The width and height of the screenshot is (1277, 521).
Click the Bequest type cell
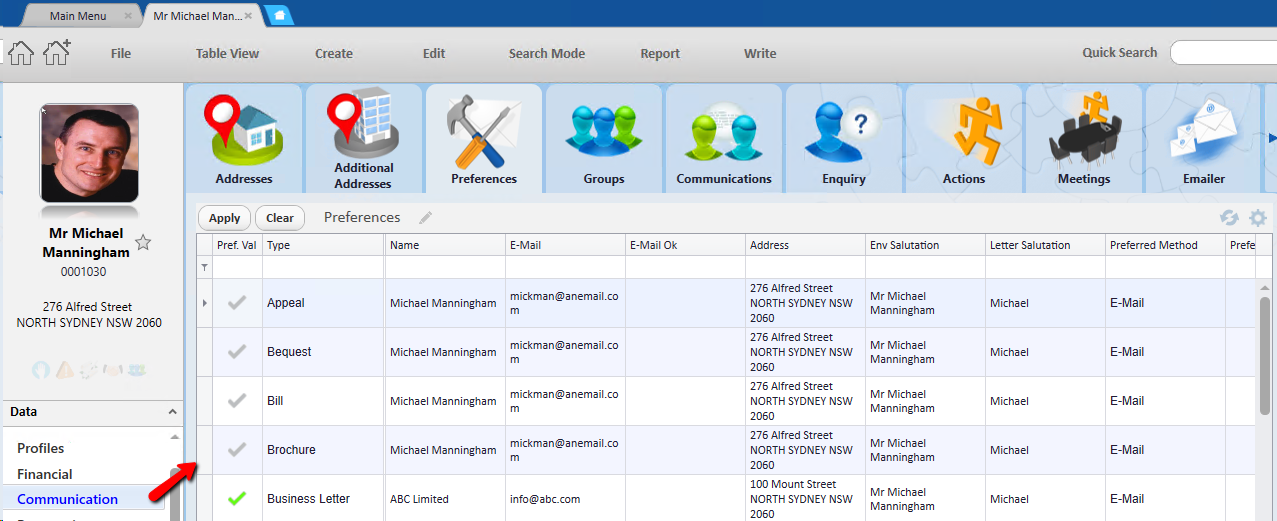[x=324, y=352]
